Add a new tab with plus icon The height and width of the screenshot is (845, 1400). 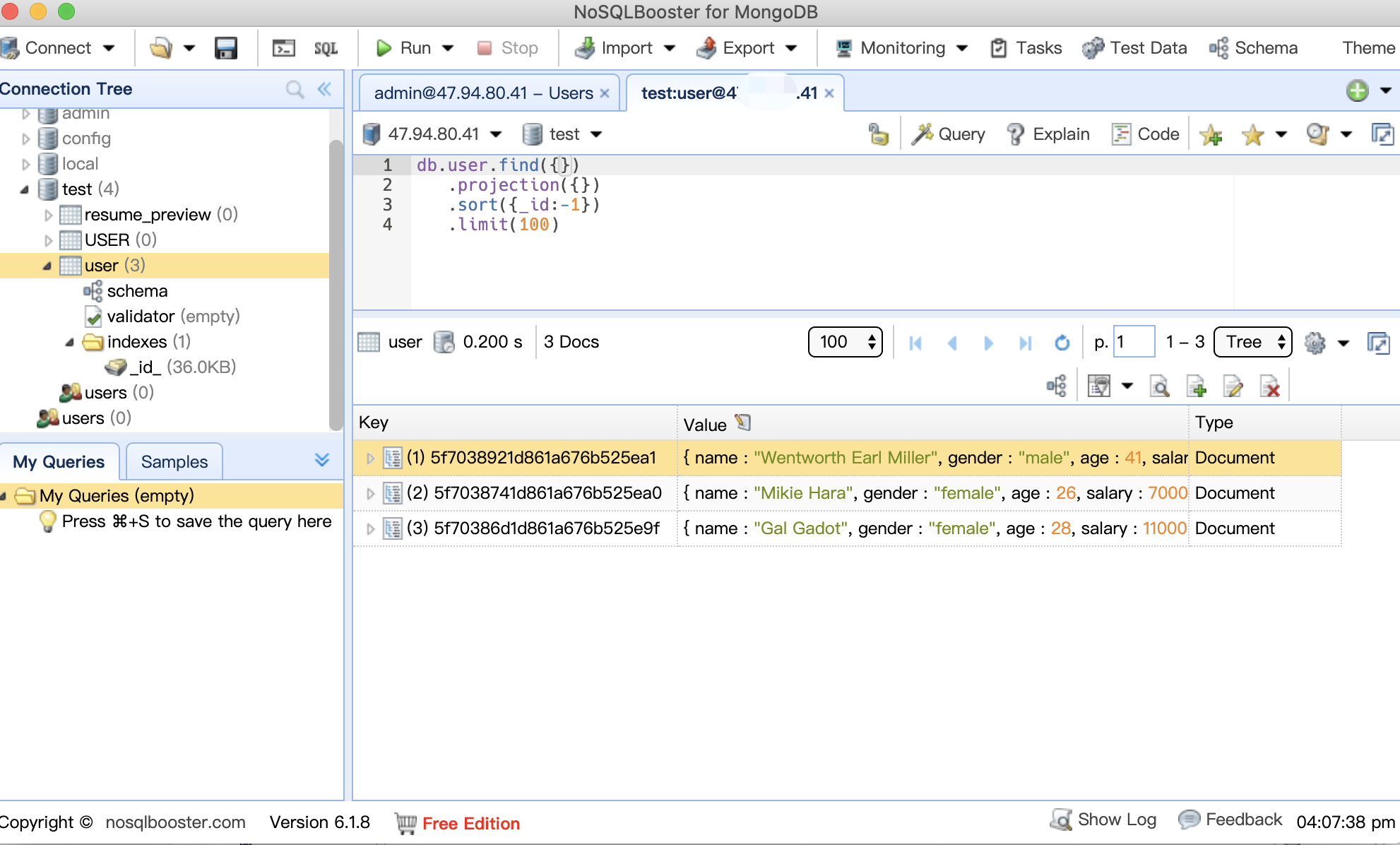tap(1357, 90)
